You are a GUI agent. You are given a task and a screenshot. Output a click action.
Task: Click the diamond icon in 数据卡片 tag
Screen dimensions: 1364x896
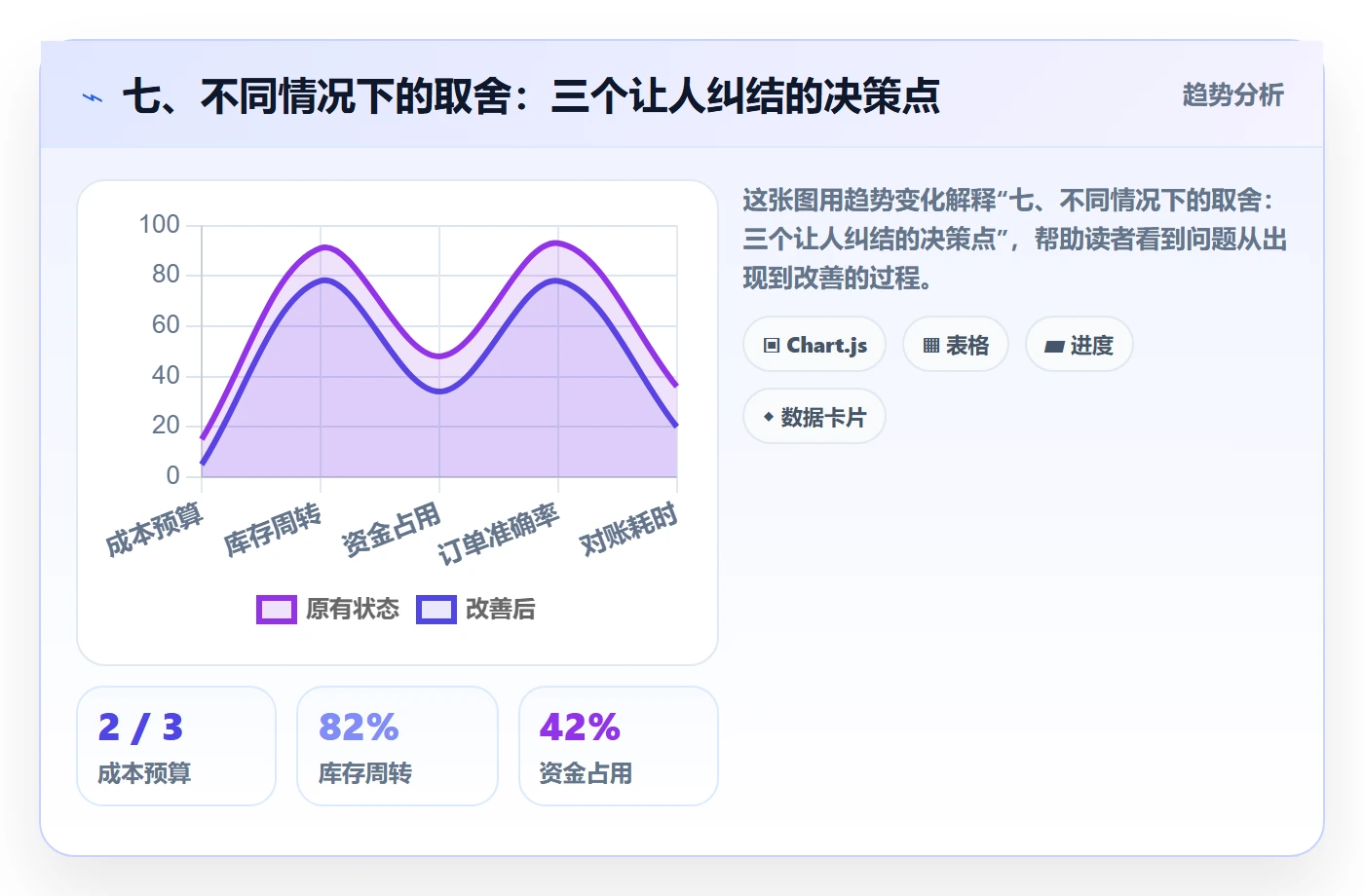click(x=769, y=417)
